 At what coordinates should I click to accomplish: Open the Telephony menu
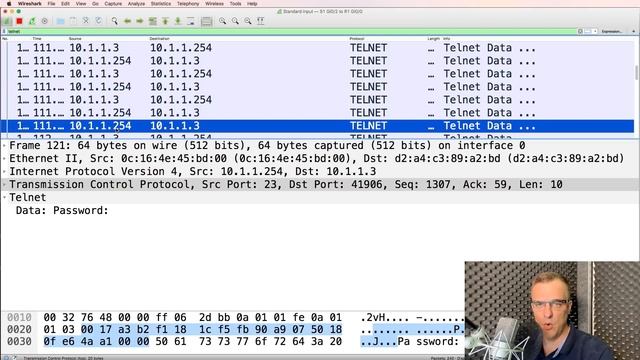click(188, 3)
